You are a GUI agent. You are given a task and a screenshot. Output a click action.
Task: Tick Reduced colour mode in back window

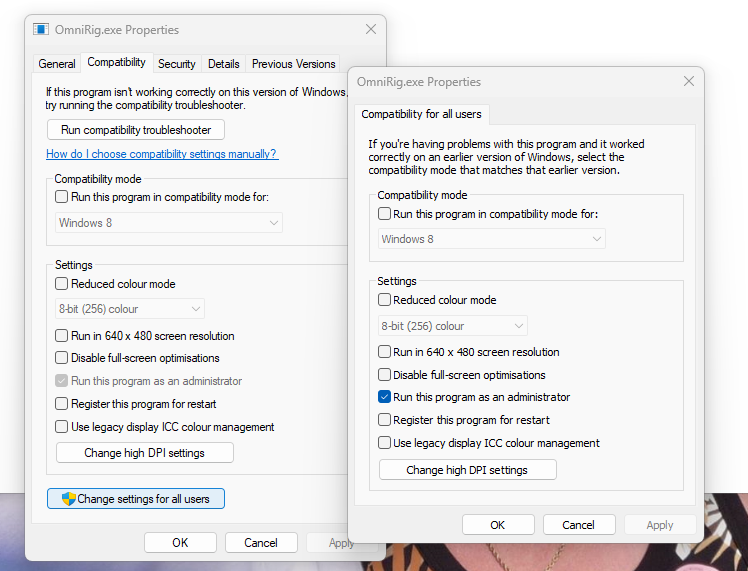[x=62, y=284]
